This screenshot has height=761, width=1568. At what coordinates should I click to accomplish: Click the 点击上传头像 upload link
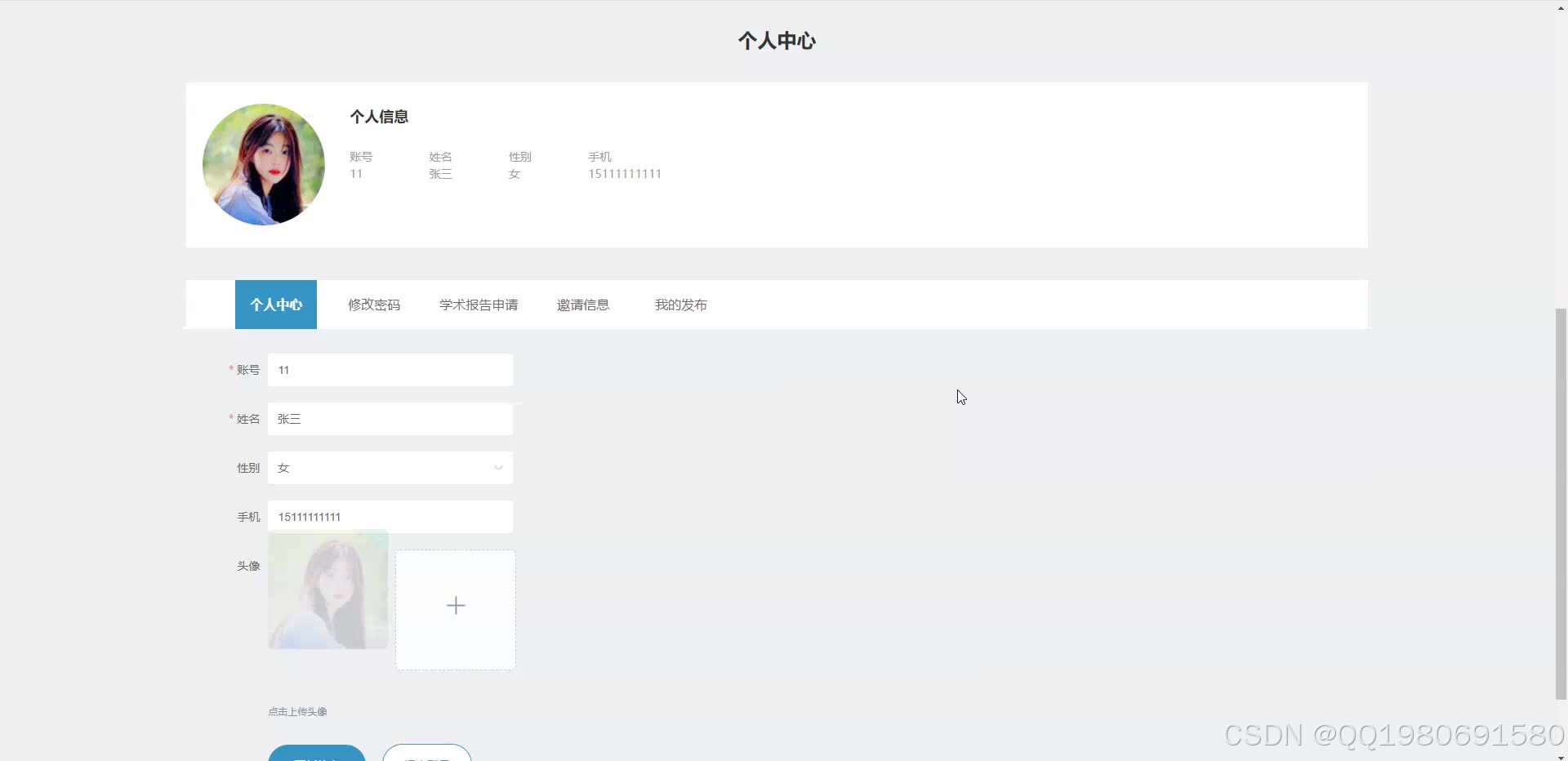[297, 710]
